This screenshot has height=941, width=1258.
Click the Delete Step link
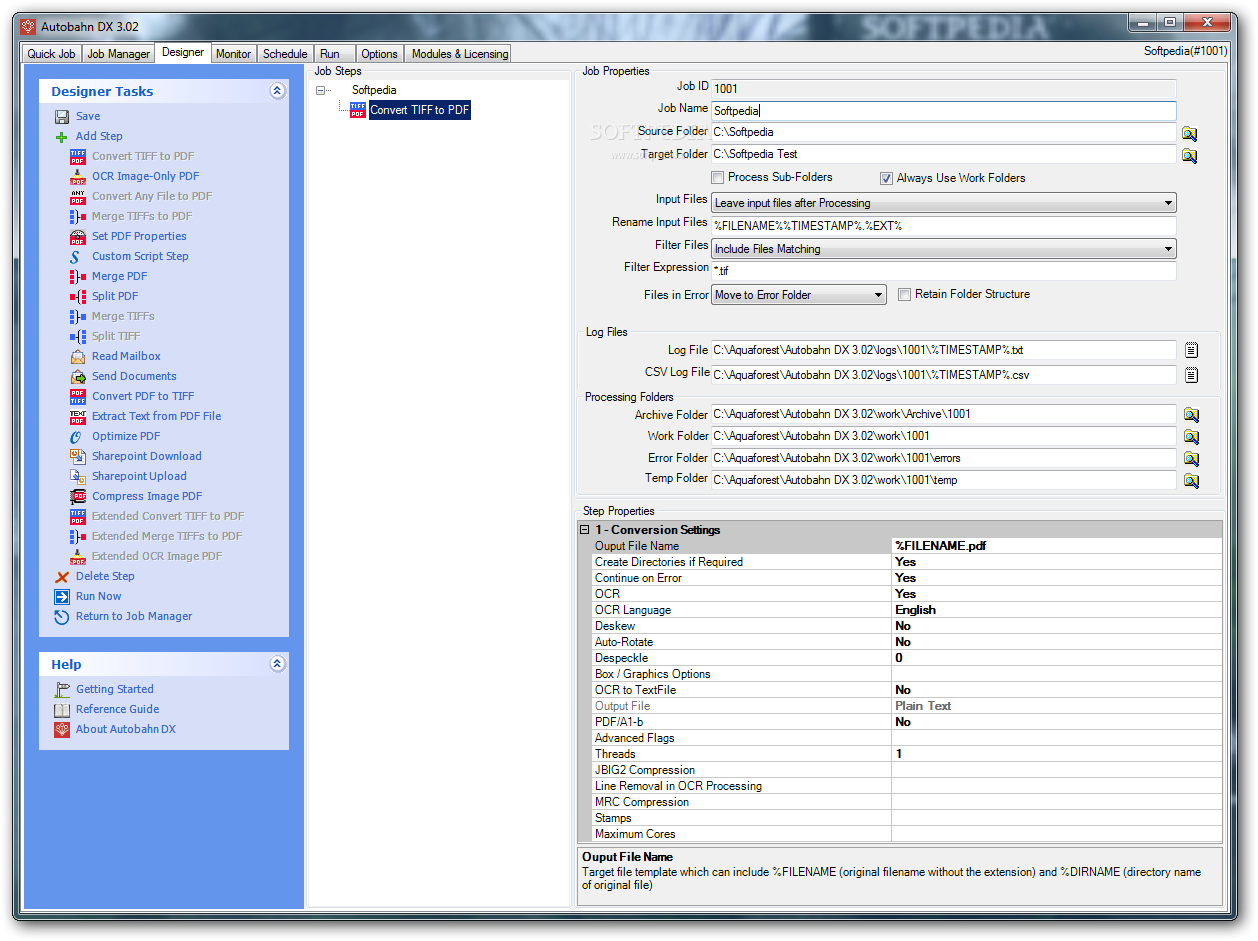105,577
